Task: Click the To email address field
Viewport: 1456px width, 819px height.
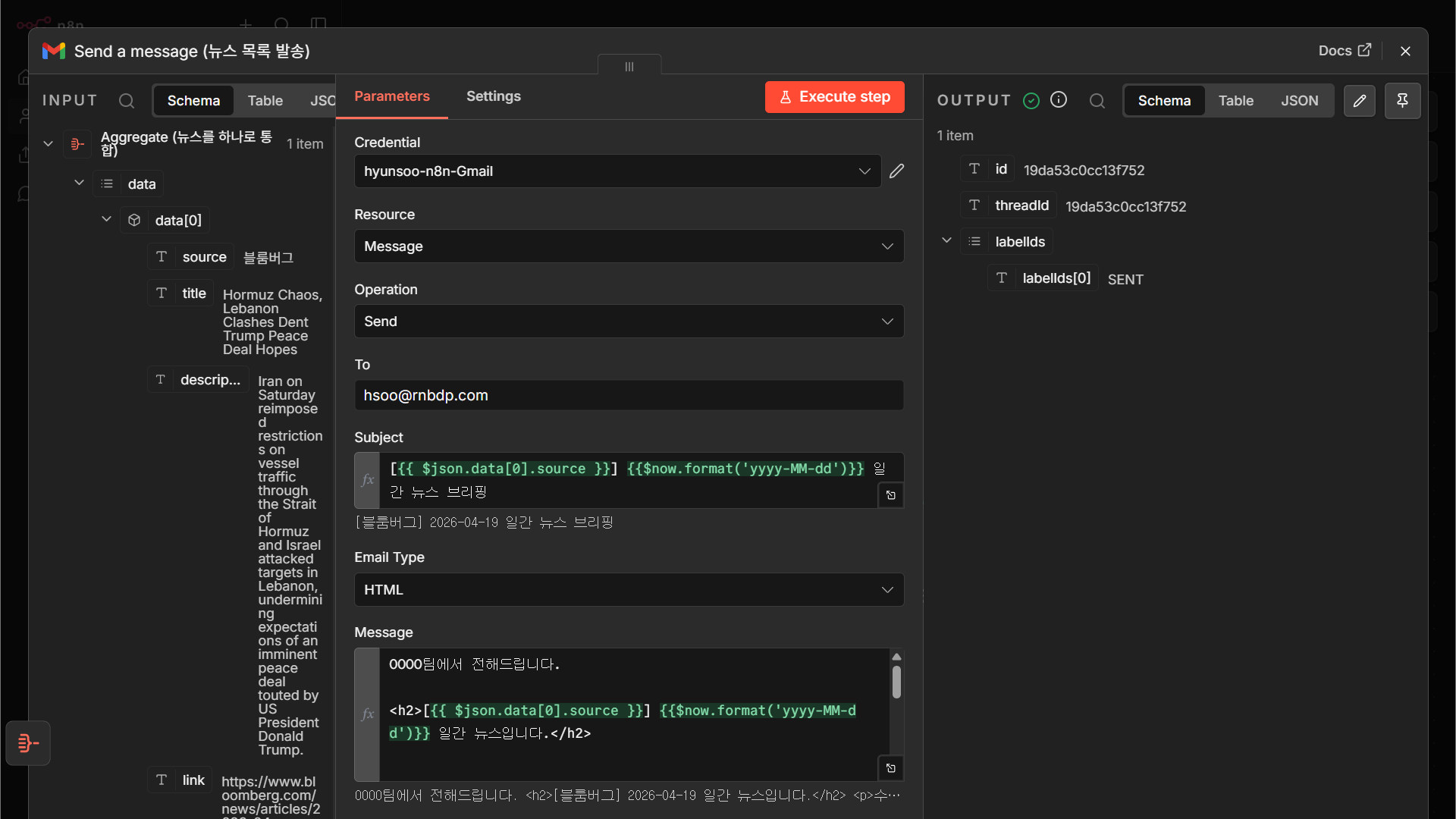Action: coord(629,395)
